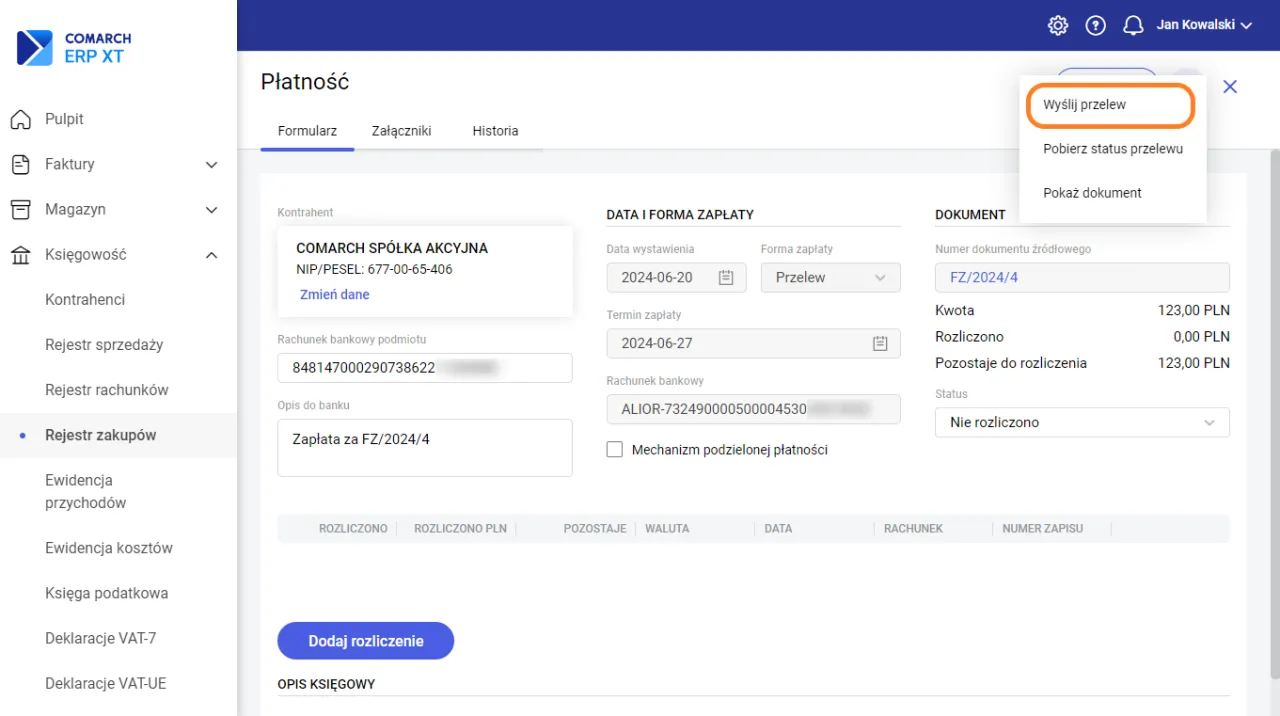This screenshot has height=716, width=1280.
Task: Click the help question mark icon
Action: (1095, 26)
